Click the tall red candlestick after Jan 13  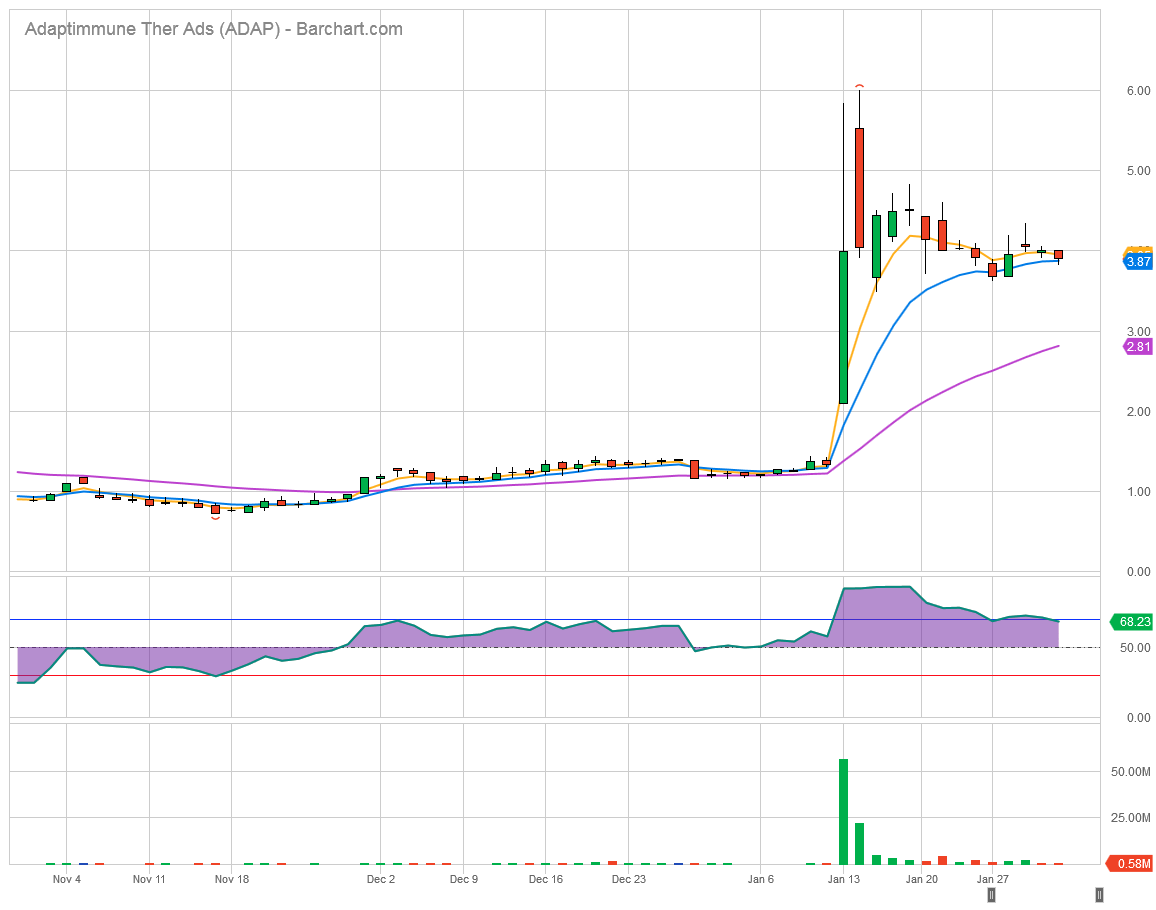860,188
